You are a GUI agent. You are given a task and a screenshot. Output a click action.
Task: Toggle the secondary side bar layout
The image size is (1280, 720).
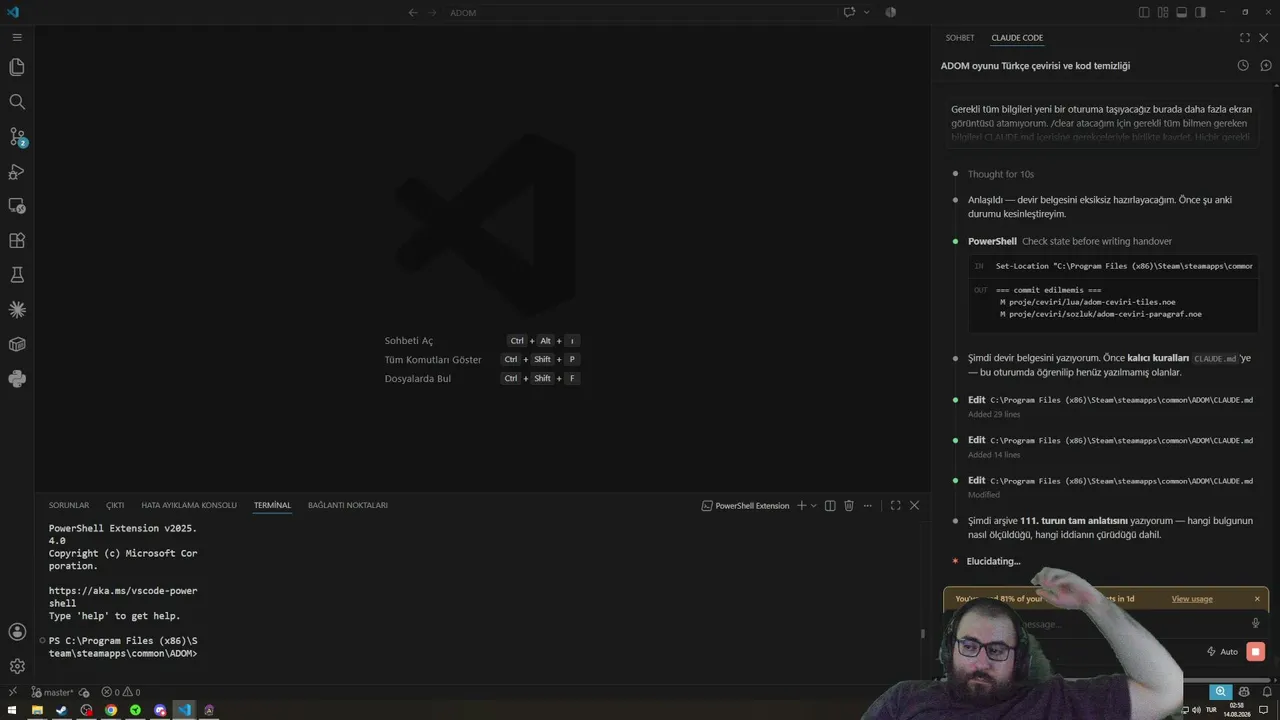pos(1200,13)
